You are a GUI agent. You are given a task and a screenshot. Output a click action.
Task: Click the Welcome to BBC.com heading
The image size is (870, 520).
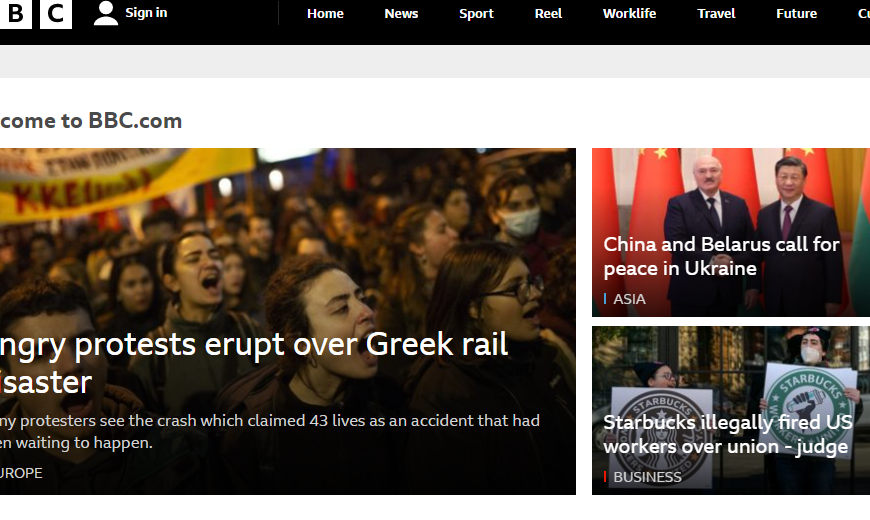91,121
